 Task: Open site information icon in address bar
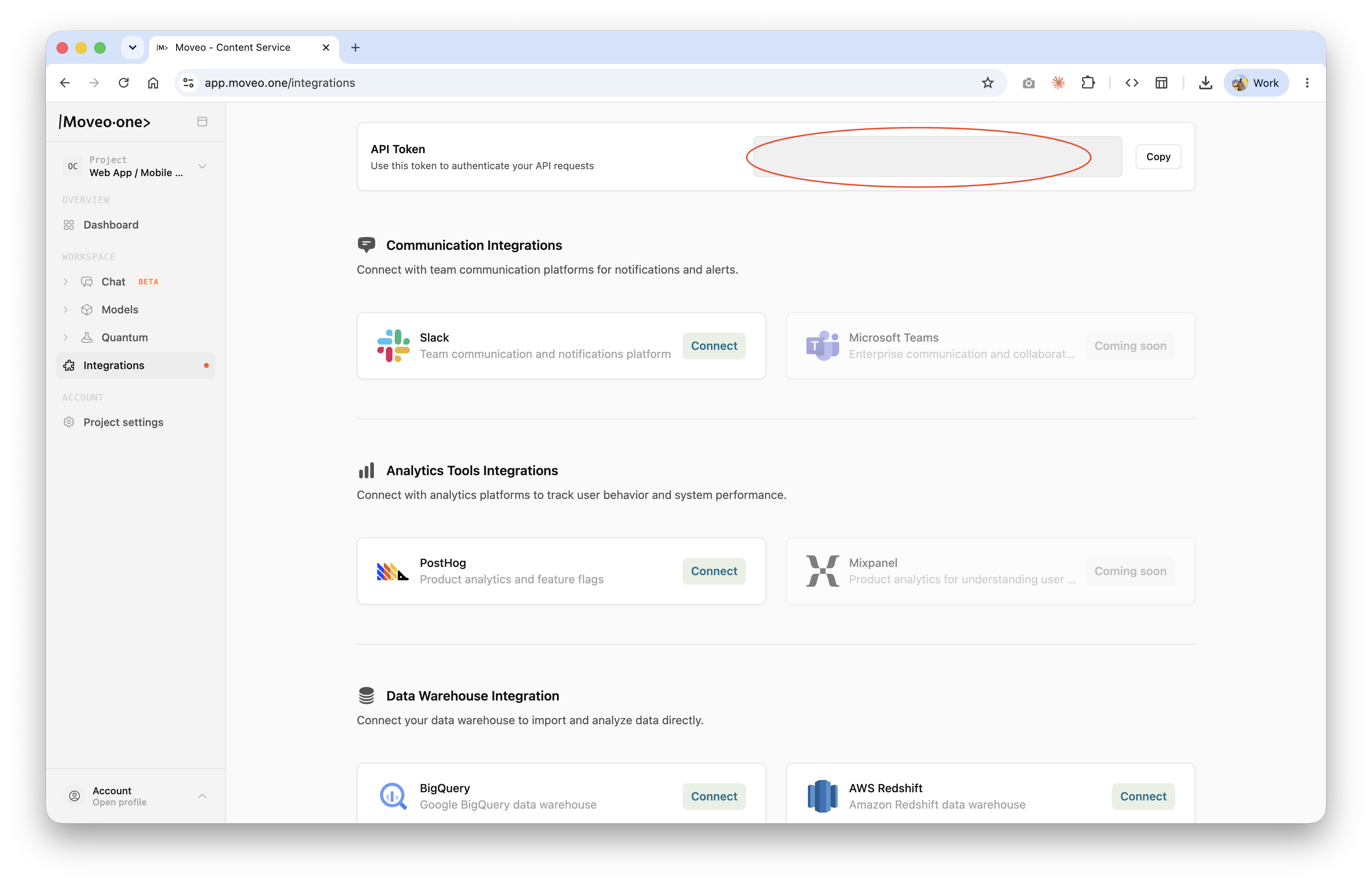point(188,83)
